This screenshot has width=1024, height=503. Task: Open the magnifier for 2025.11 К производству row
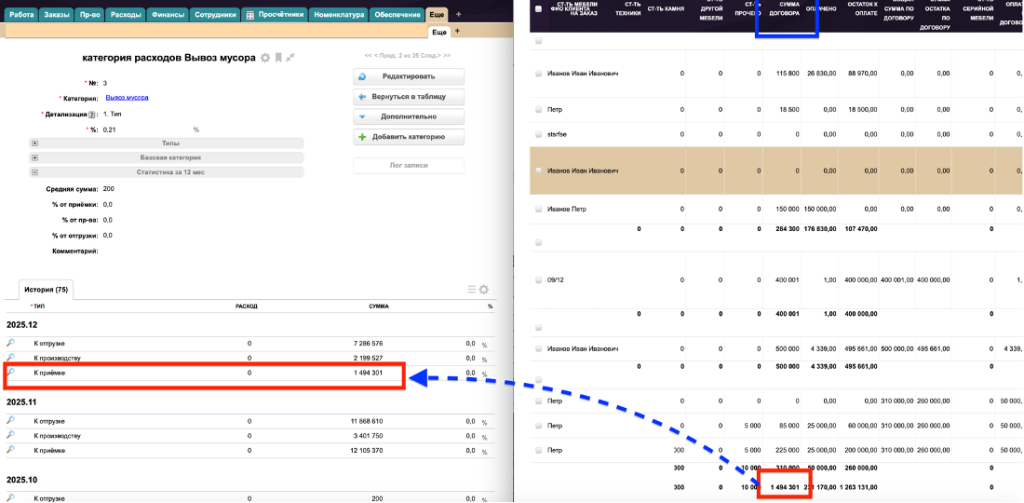11,436
